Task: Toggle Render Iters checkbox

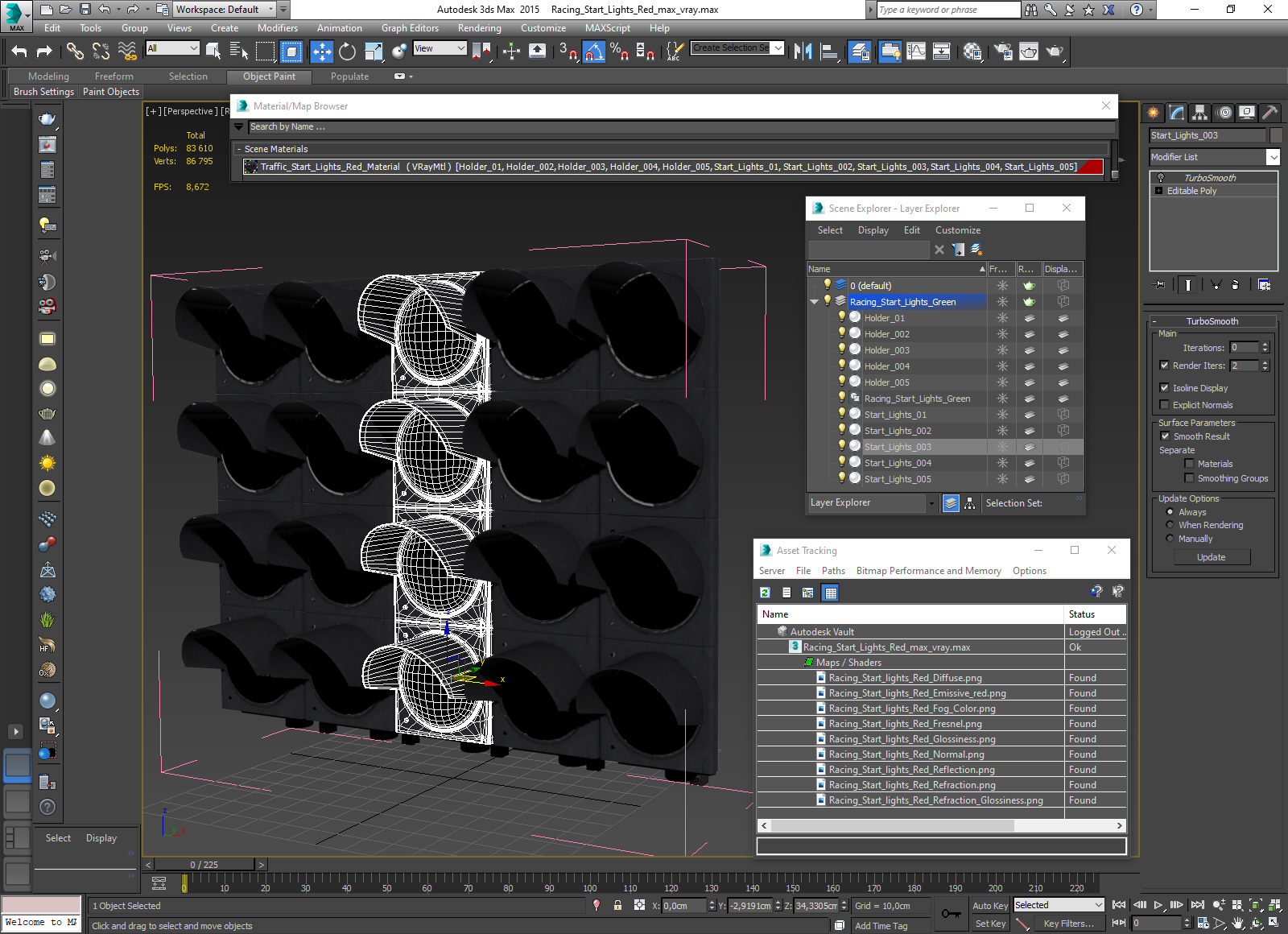Action: pos(1164,365)
